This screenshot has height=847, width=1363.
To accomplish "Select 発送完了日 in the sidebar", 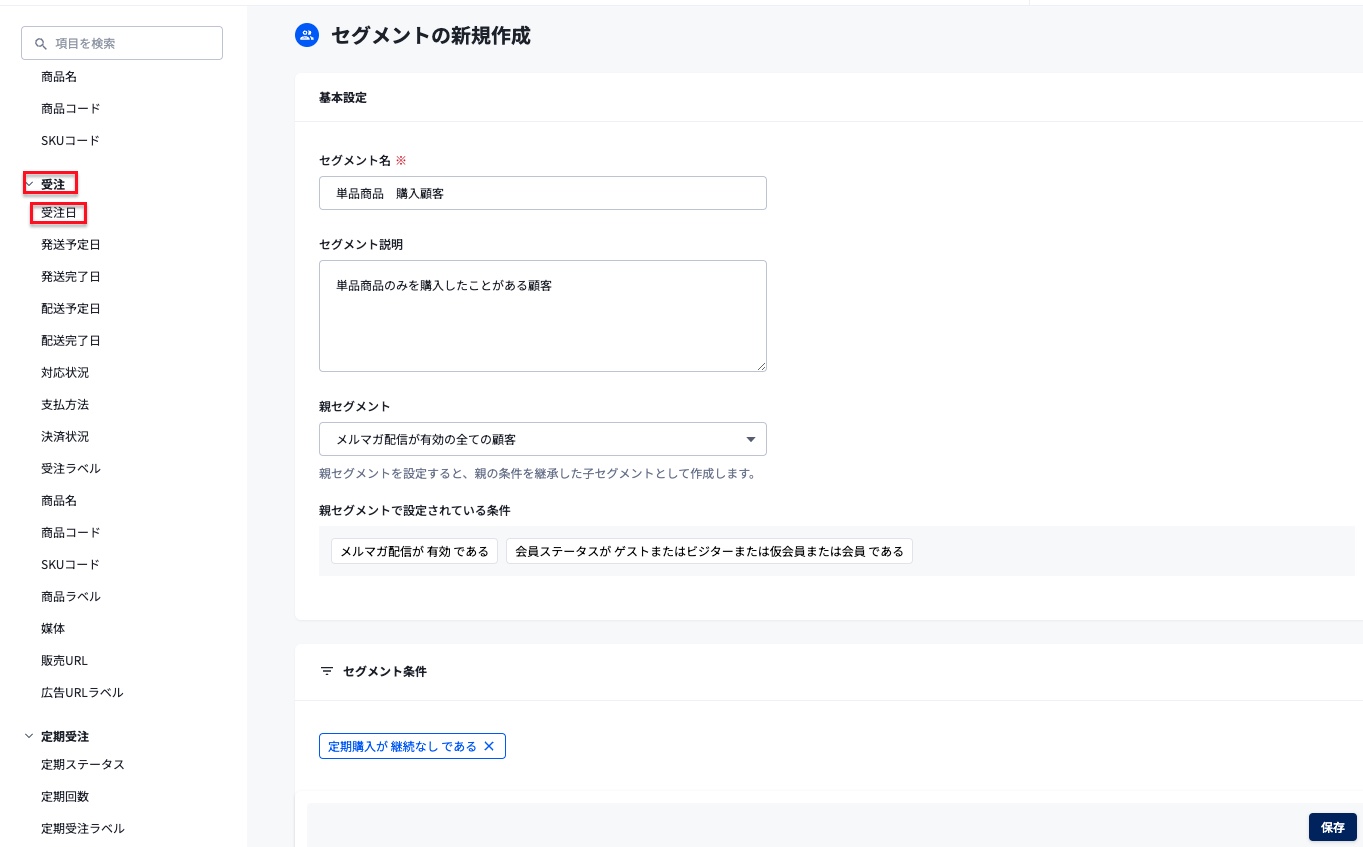I will [x=71, y=276].
